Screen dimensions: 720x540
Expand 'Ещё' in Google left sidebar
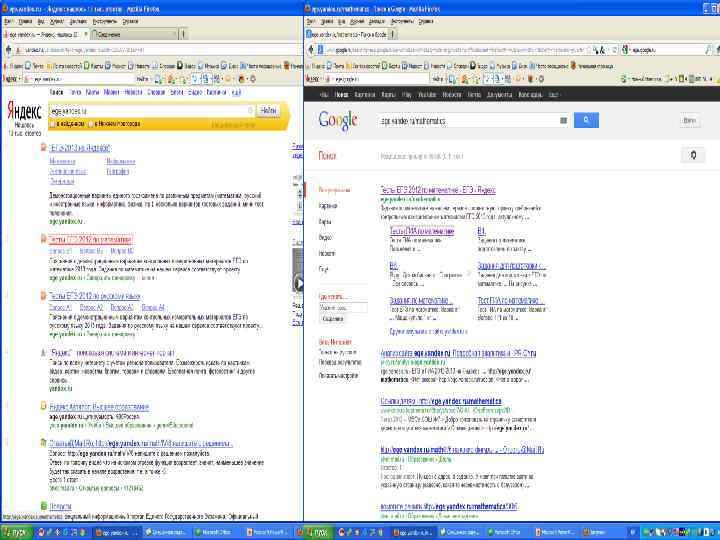324,270
